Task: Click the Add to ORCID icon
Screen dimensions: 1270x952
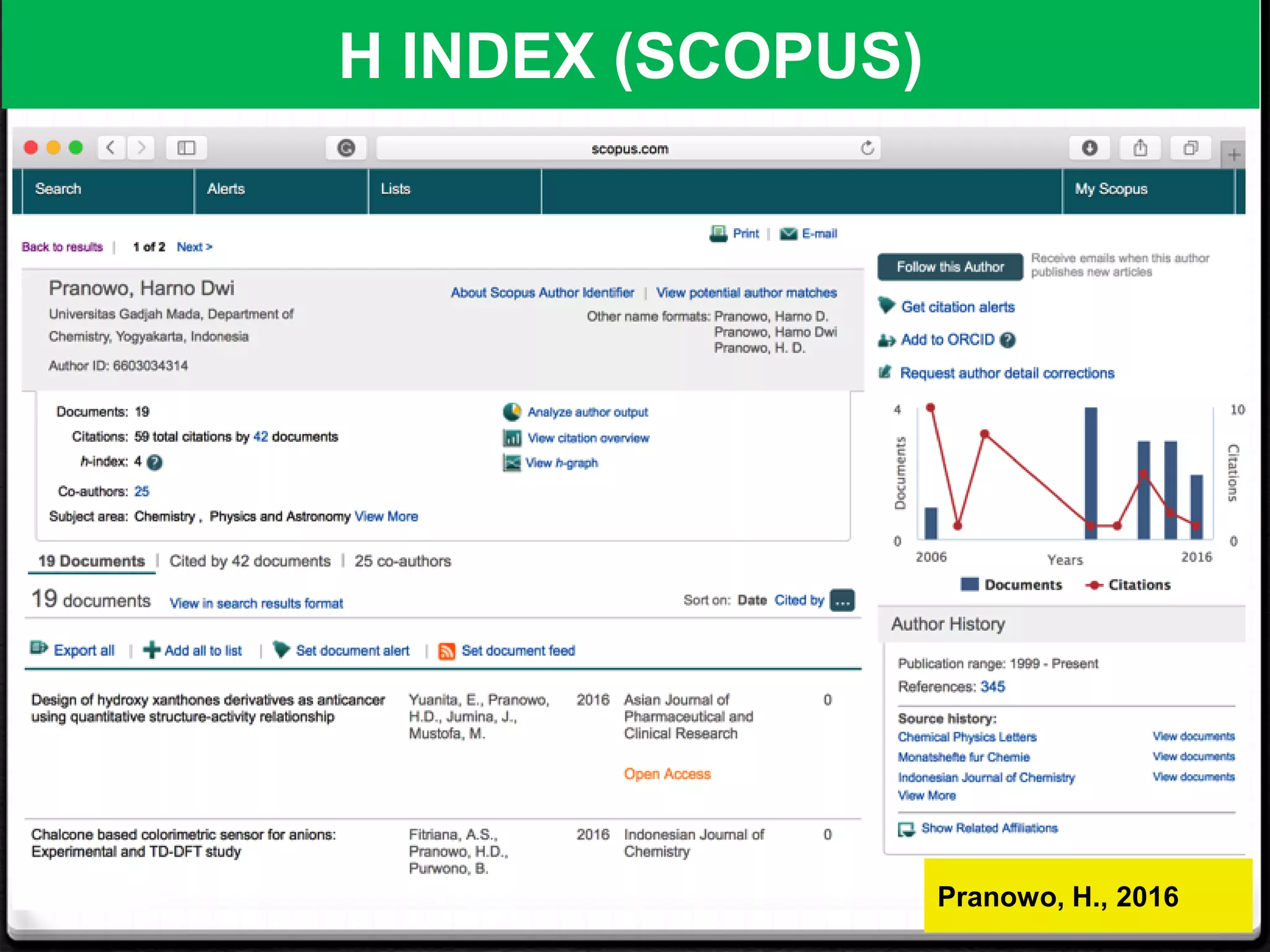Action: (x=887, y=340)
